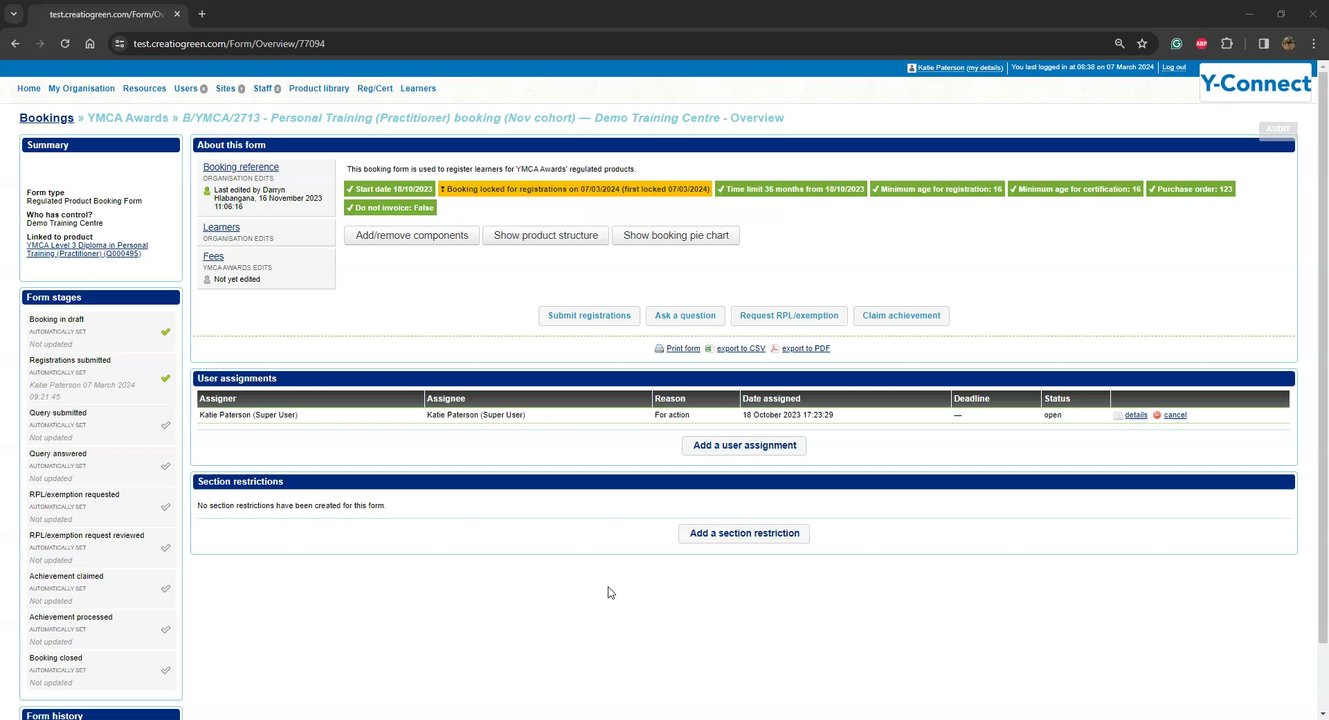Click the browser forward arrow
This screenshot has width=1329, height=720.
pos(40,44)
